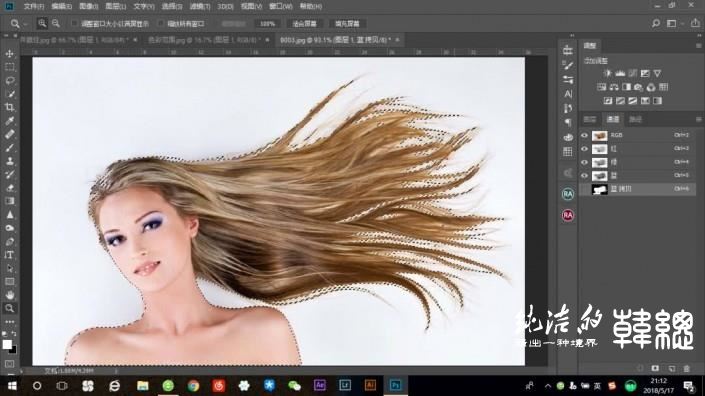This screenshot has width=705, height=396.
Task: Enable zoom all windows checkbox
Action: click(161, 23)
